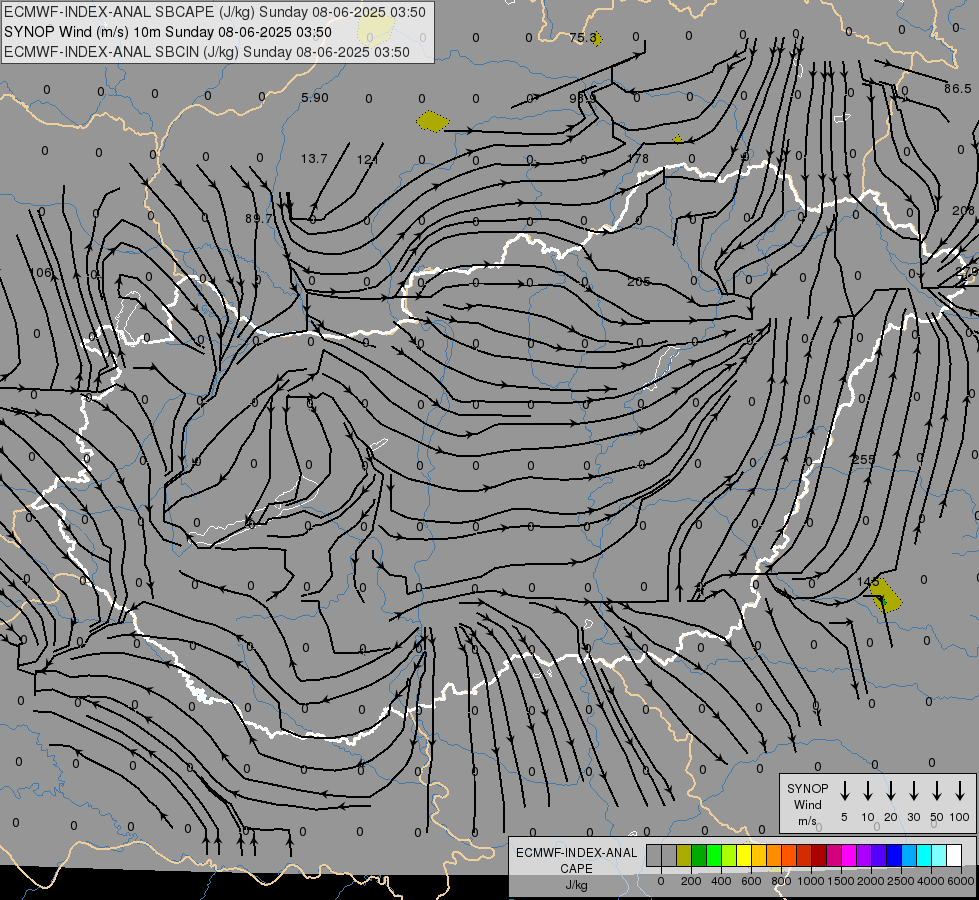Click the '205' value on the map
Screen dimensions: 979x900
tap(639, 282)
